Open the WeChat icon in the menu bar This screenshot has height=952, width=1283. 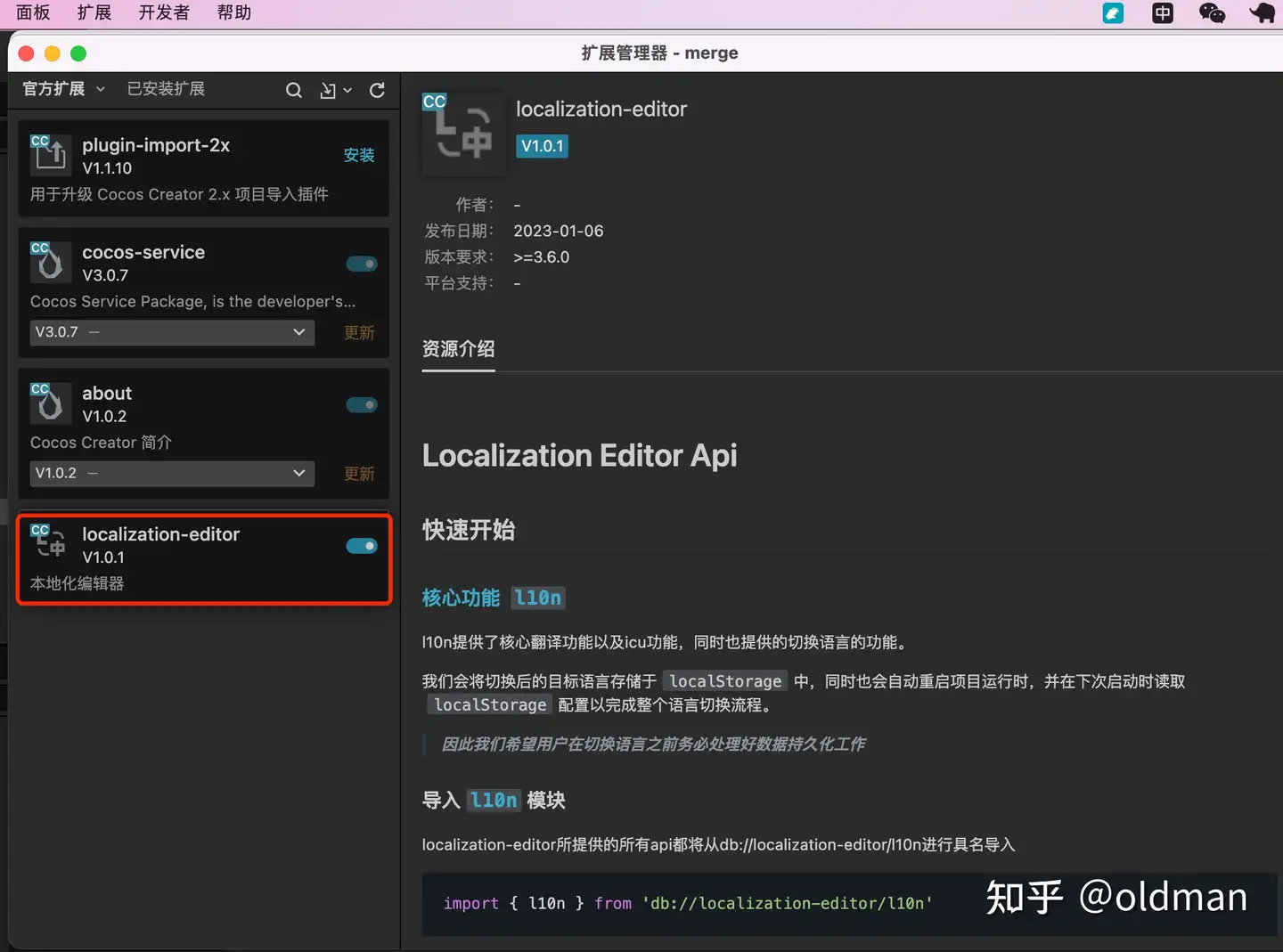click(x=1212, y=12)
